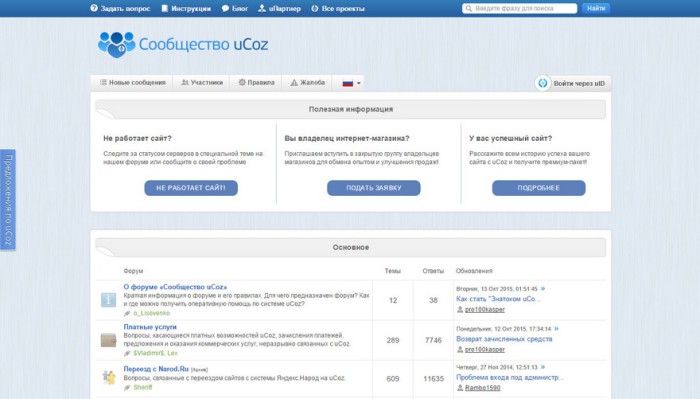Viewport: 700px width, 399px height.
Task: Click the magnifier icon in the search box
Action: click(468, 8)
